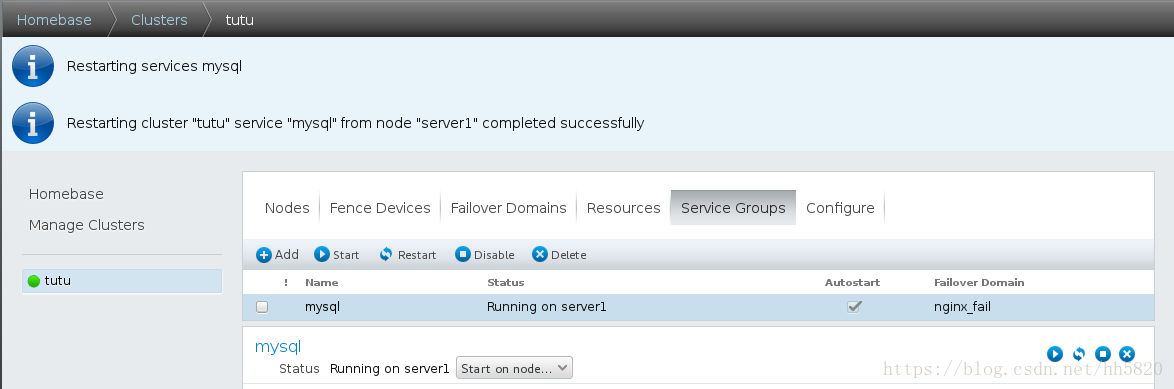Click 'Running on server1' status in details panel

(389, 368)
